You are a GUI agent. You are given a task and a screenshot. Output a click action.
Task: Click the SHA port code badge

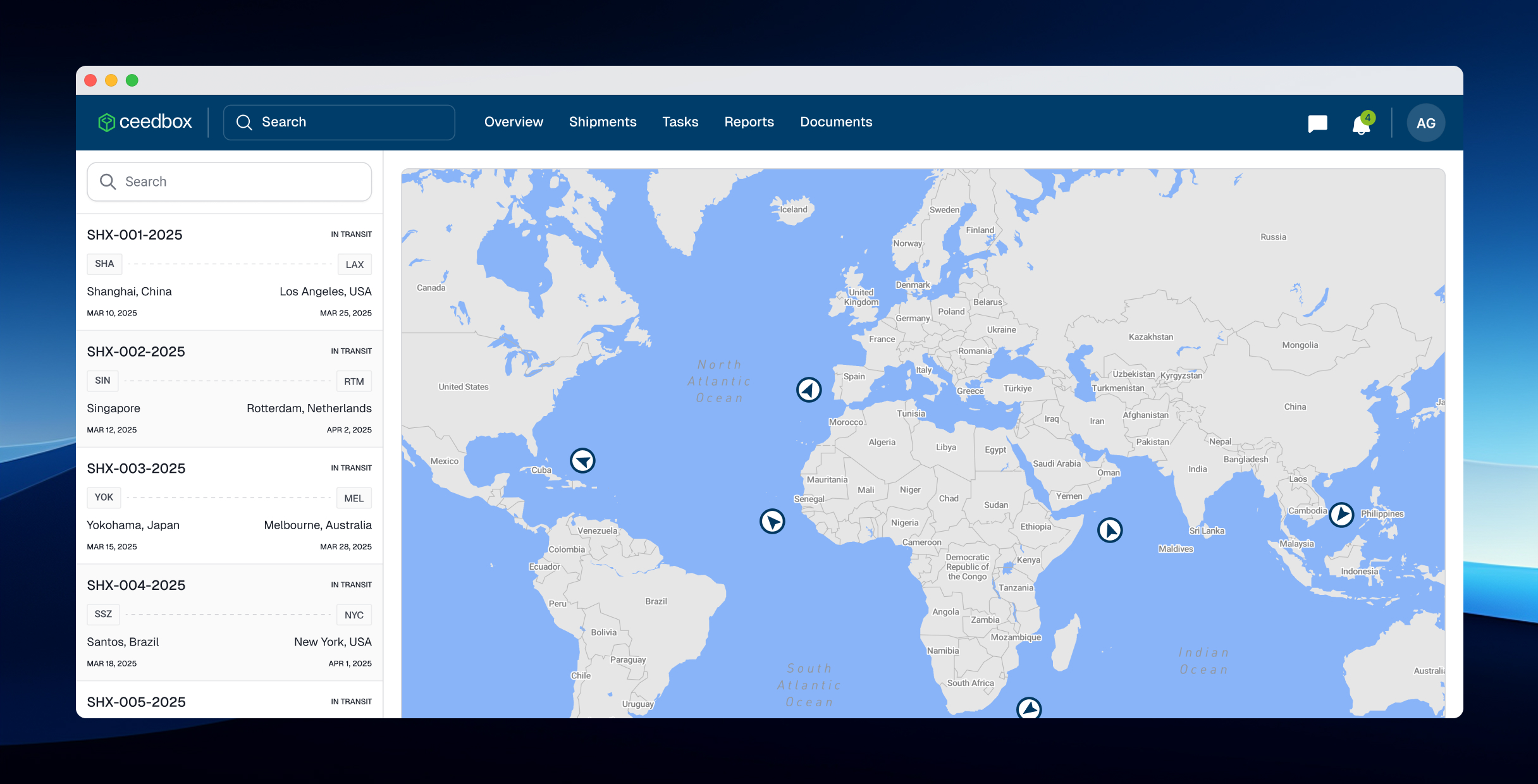tap(104, 264)
